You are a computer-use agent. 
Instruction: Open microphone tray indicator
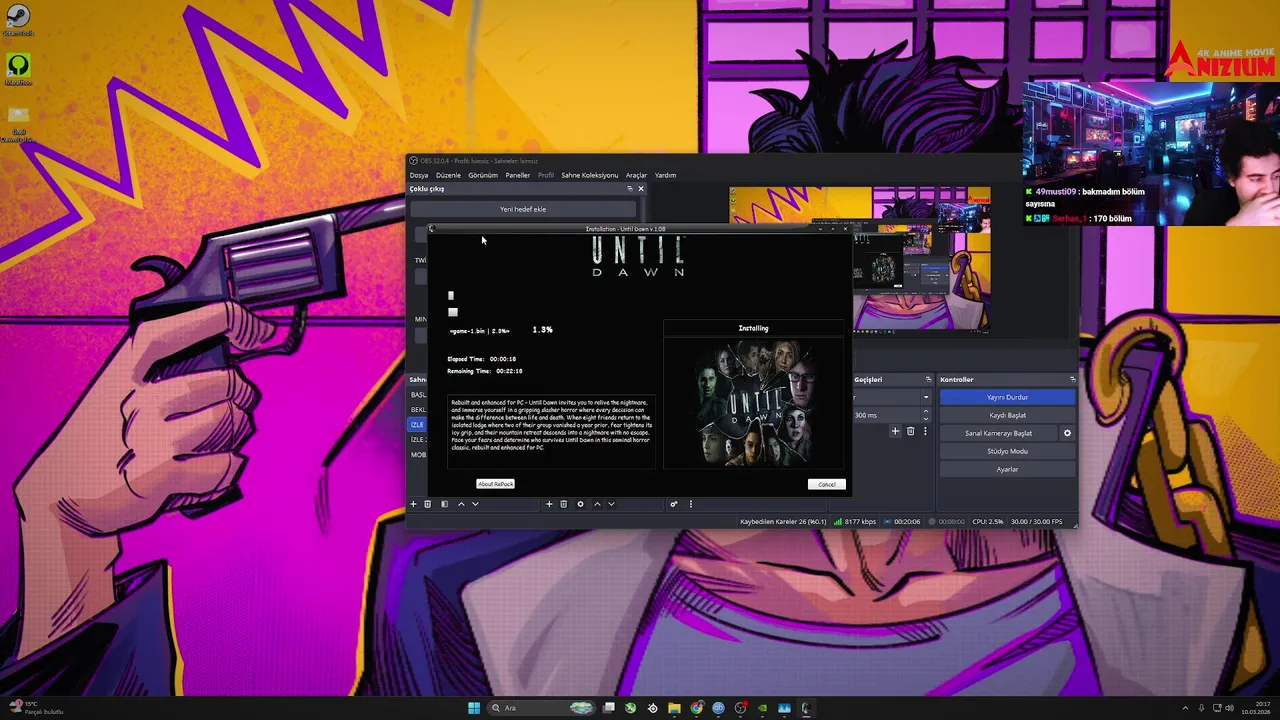[x=1201, y=708]
